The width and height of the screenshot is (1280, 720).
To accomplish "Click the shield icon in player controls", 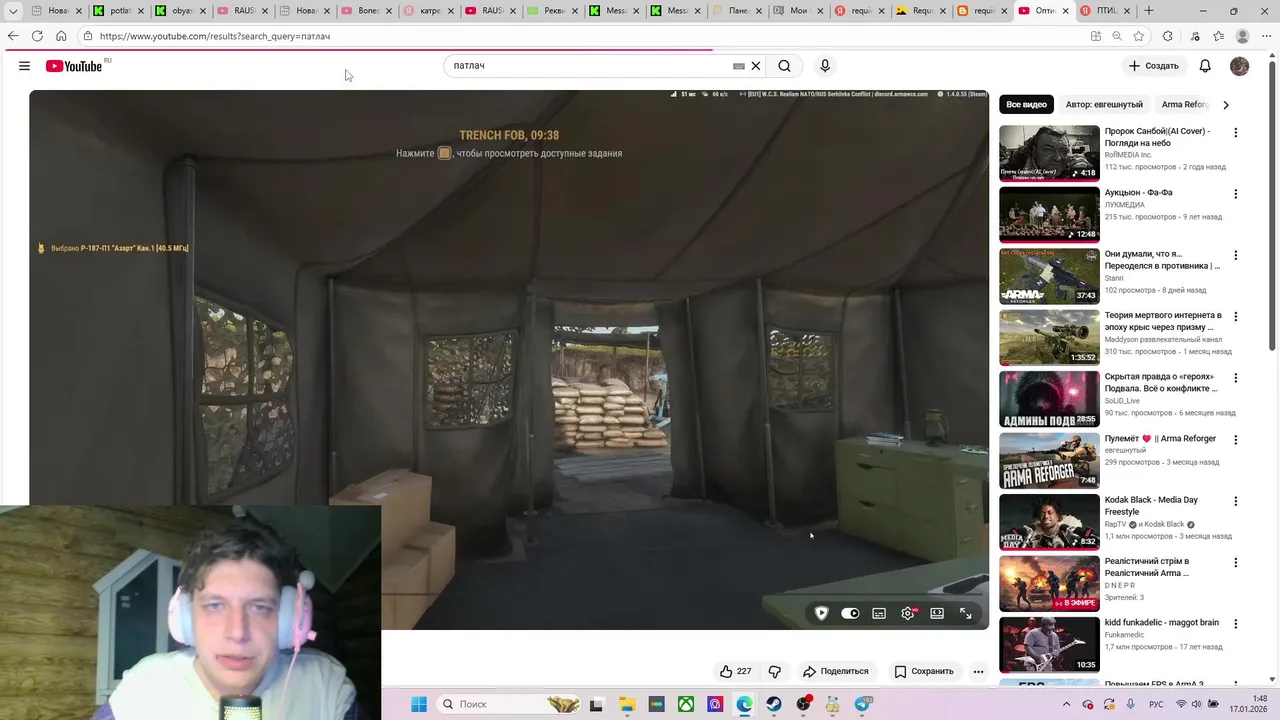I will pos(821,613).
